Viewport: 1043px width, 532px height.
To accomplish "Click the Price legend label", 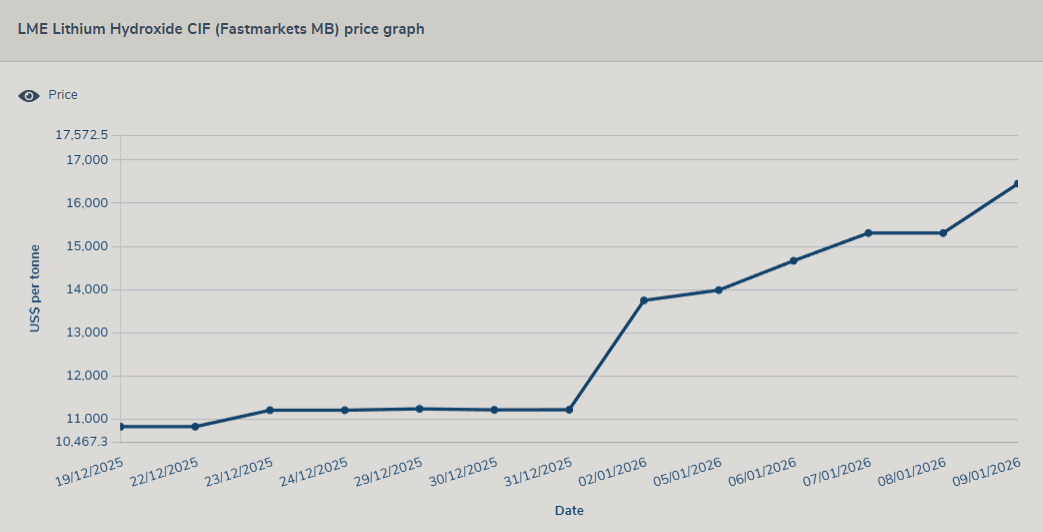I will pos(63,95).
